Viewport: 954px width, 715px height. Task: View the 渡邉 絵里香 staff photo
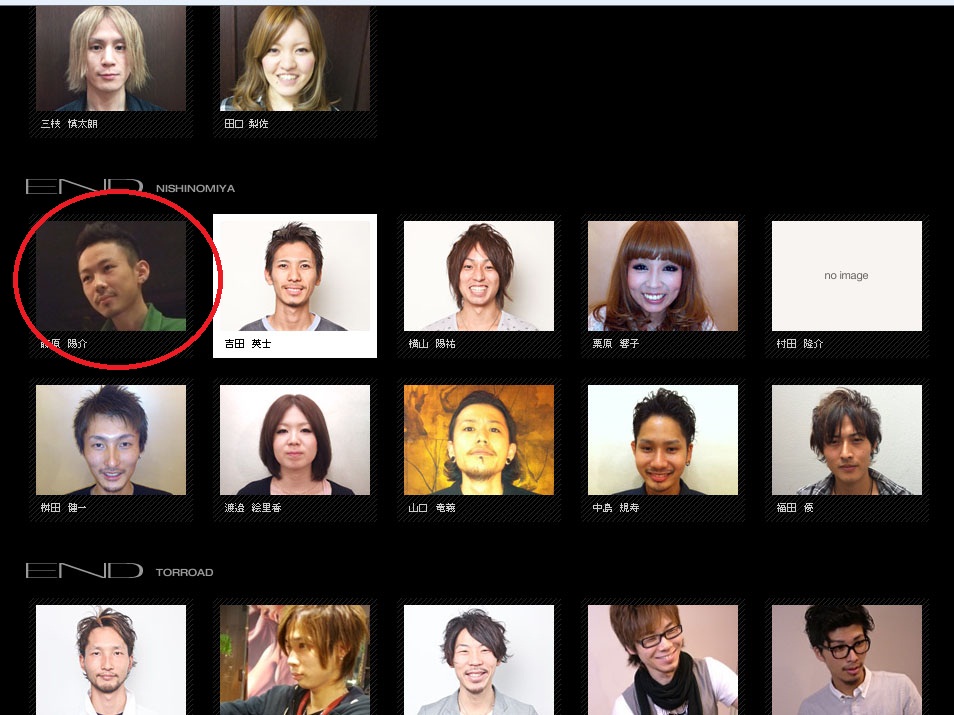(x=294, y=440)
